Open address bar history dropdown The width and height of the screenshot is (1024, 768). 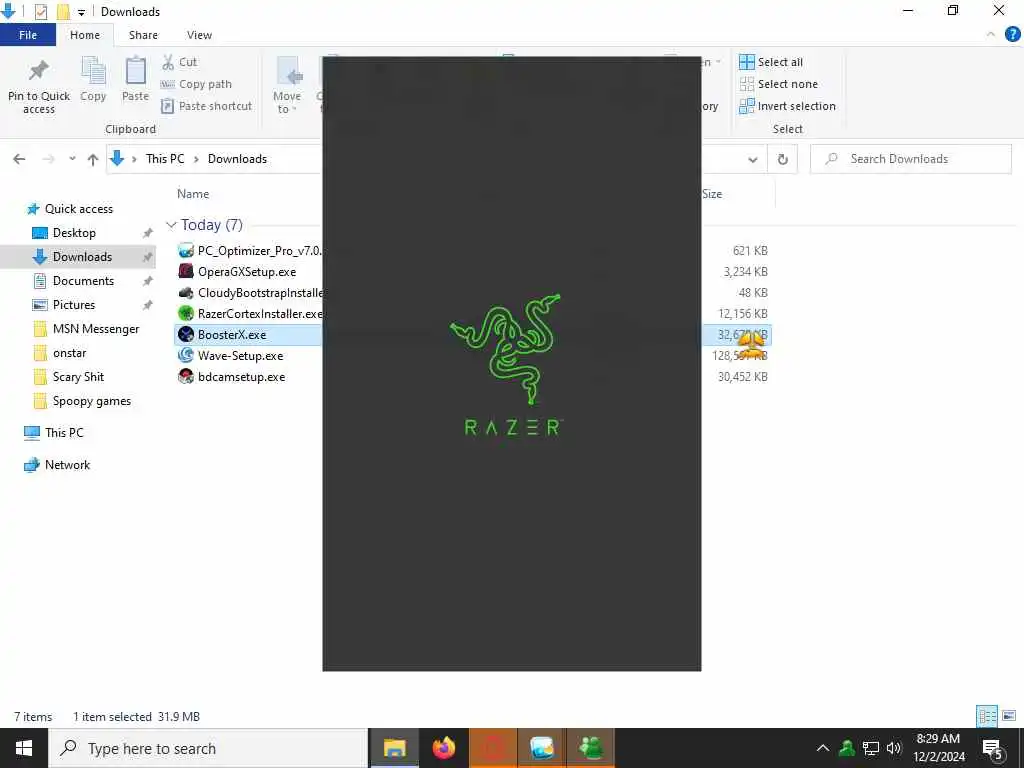[x=752, y=159]
